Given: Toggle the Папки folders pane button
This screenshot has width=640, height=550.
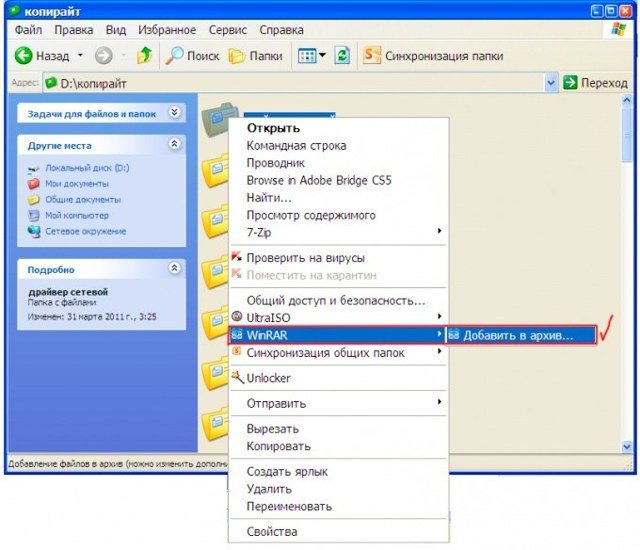Looking at the screenshot, I should (256, 55).
